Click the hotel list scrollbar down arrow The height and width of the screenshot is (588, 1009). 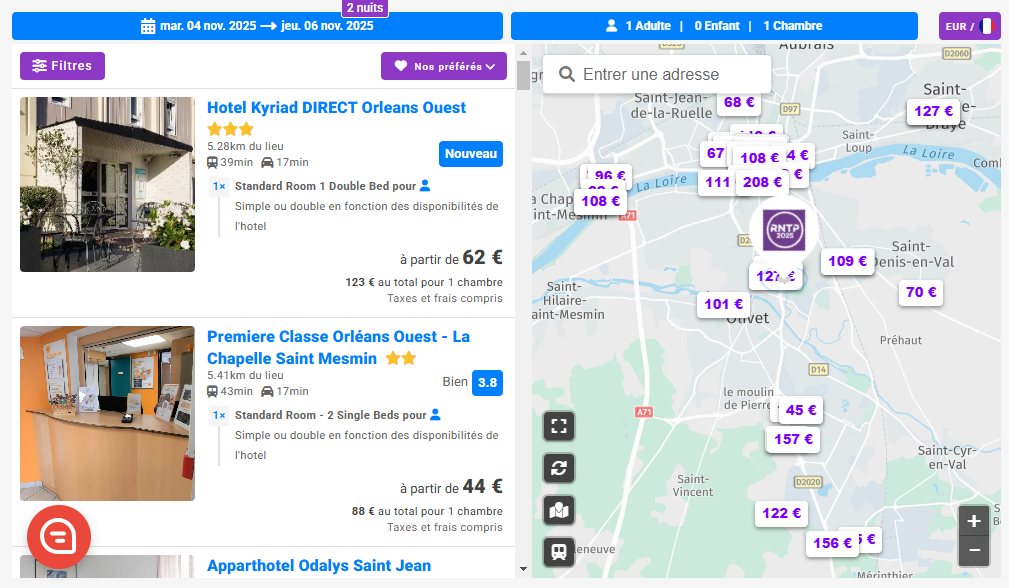click(x=523, y=569)
